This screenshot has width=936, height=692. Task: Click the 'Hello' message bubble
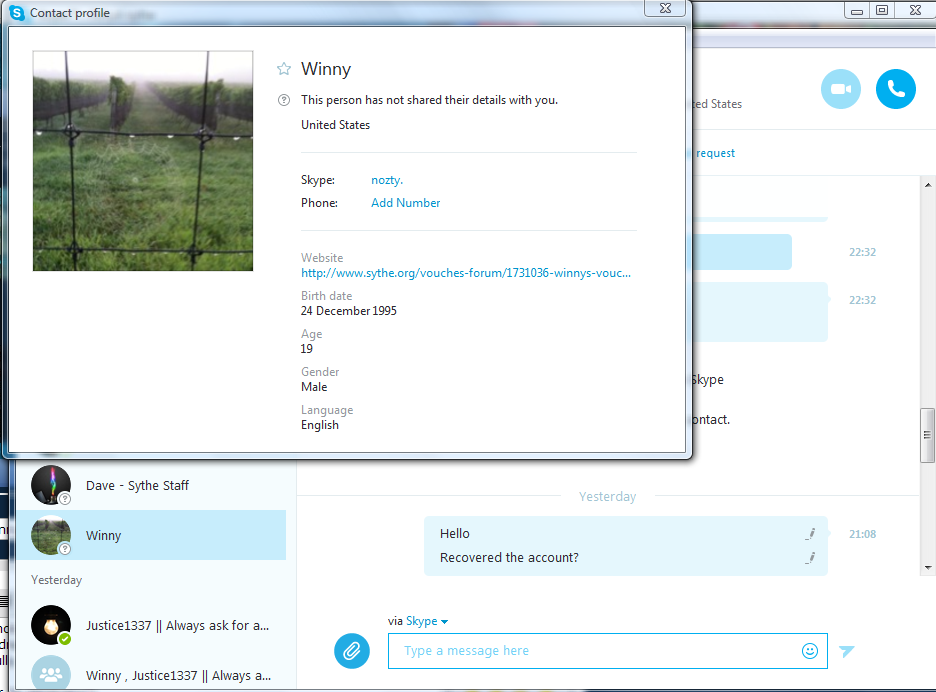point(455,534)
